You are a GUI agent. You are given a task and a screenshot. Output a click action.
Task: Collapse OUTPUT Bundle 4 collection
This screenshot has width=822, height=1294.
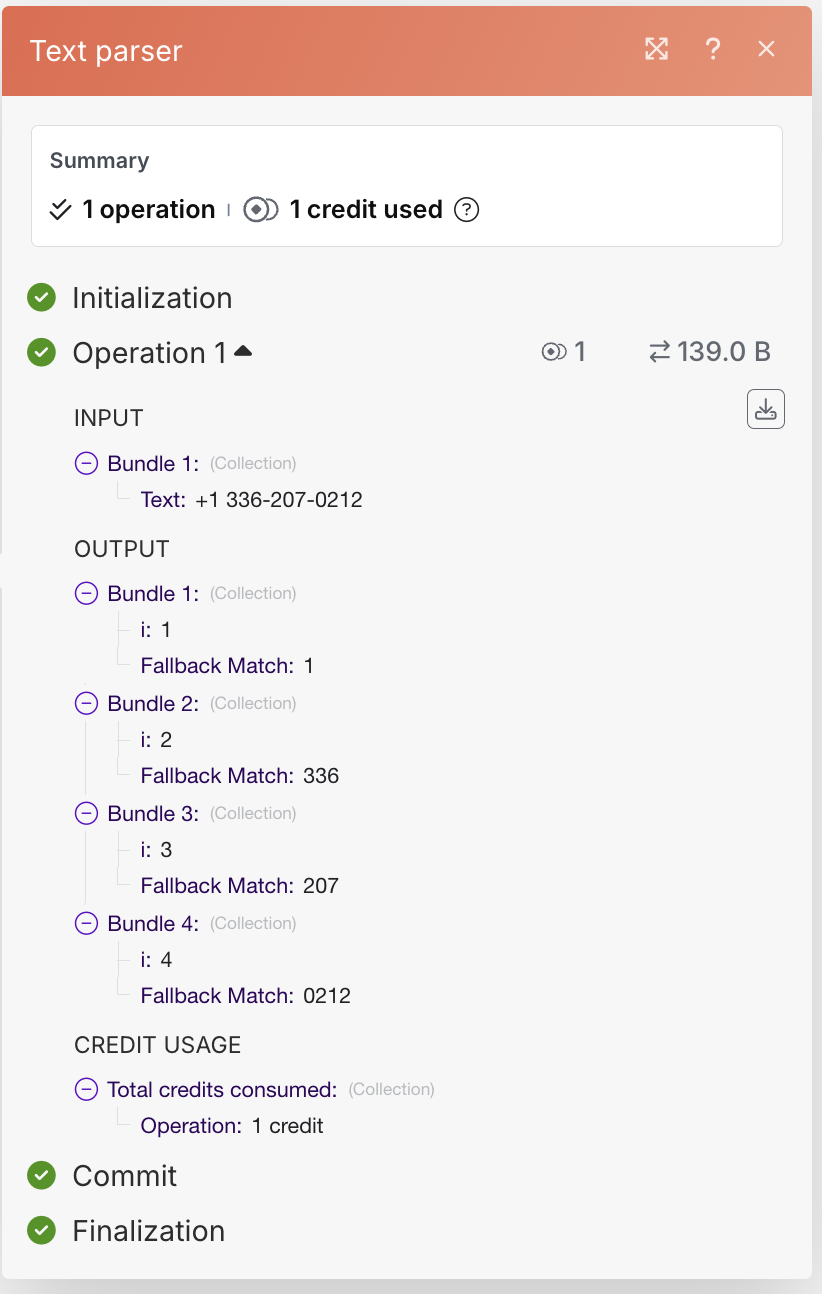tap(87, 923)
